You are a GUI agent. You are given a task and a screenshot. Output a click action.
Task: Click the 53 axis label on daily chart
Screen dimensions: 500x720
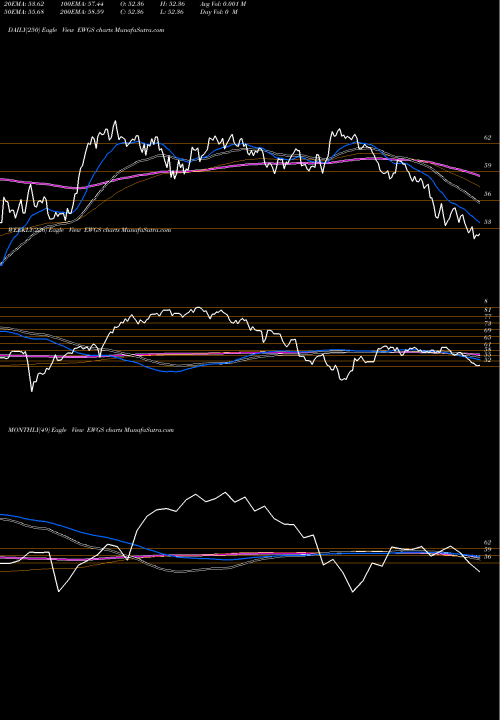488,222
